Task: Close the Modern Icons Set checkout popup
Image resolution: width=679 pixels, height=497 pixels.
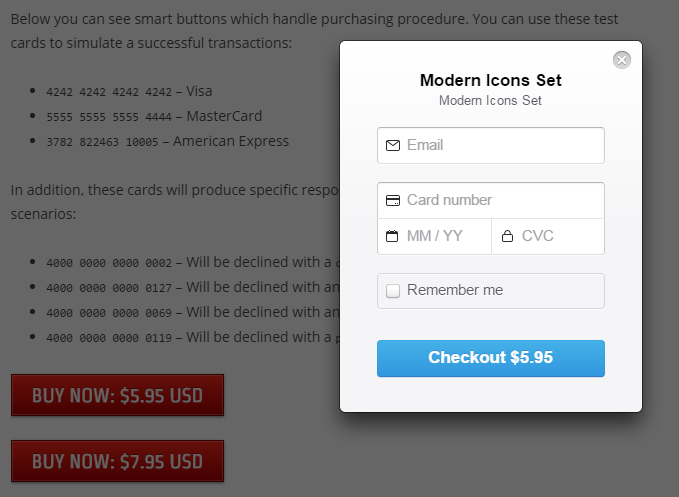Action: click(622, 60)
